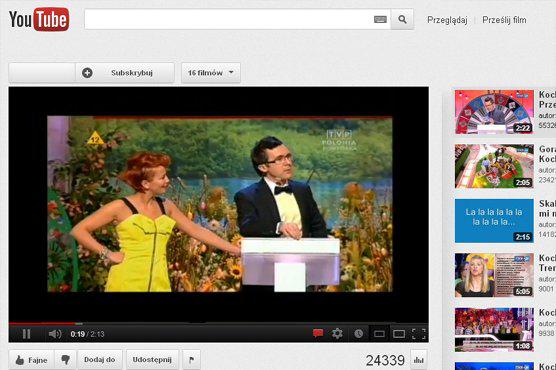This screenshot has width=556, height=370.
Task: Like the video with Fajne
Action: [x=31, y=360]
